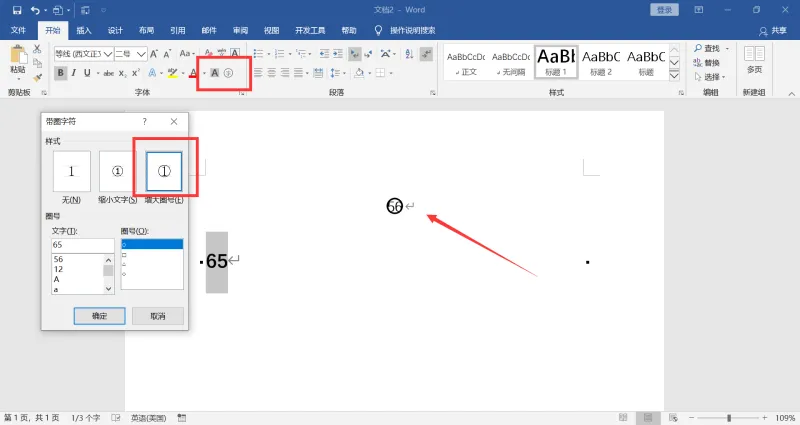Click the Phonetic Guide (拼音) icon

(x=221, y=53)
